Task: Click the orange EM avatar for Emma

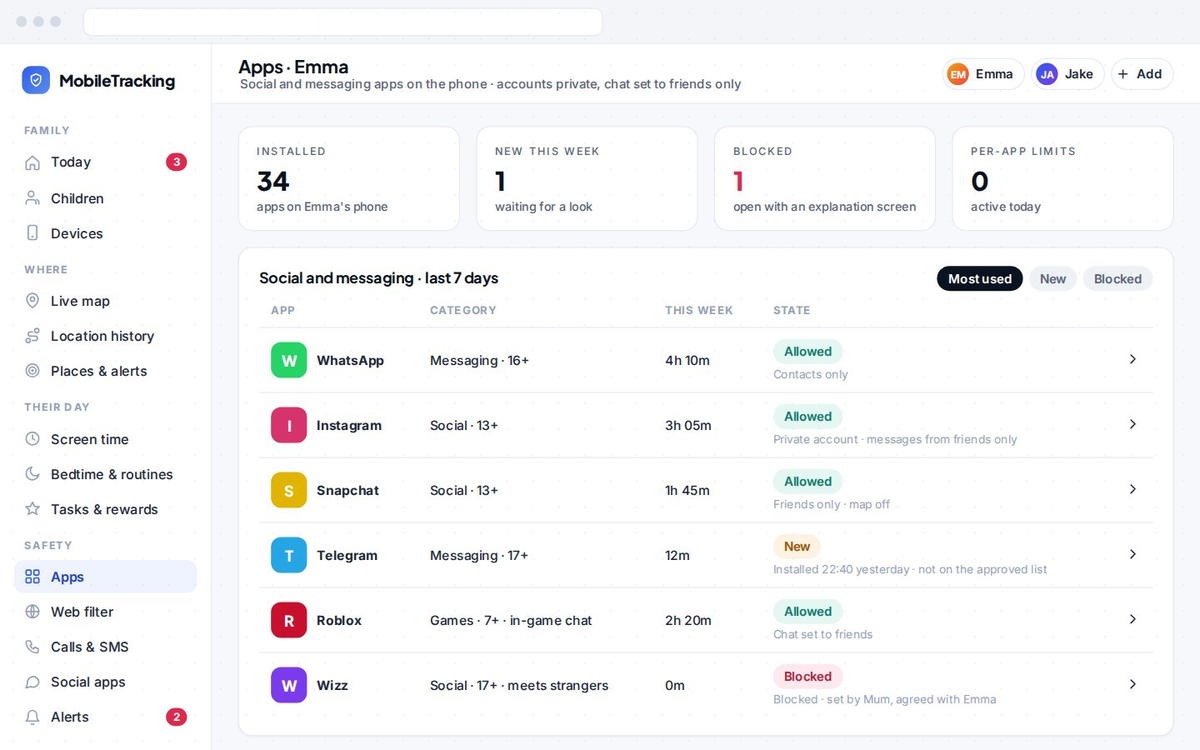Action: coord(958,74)
